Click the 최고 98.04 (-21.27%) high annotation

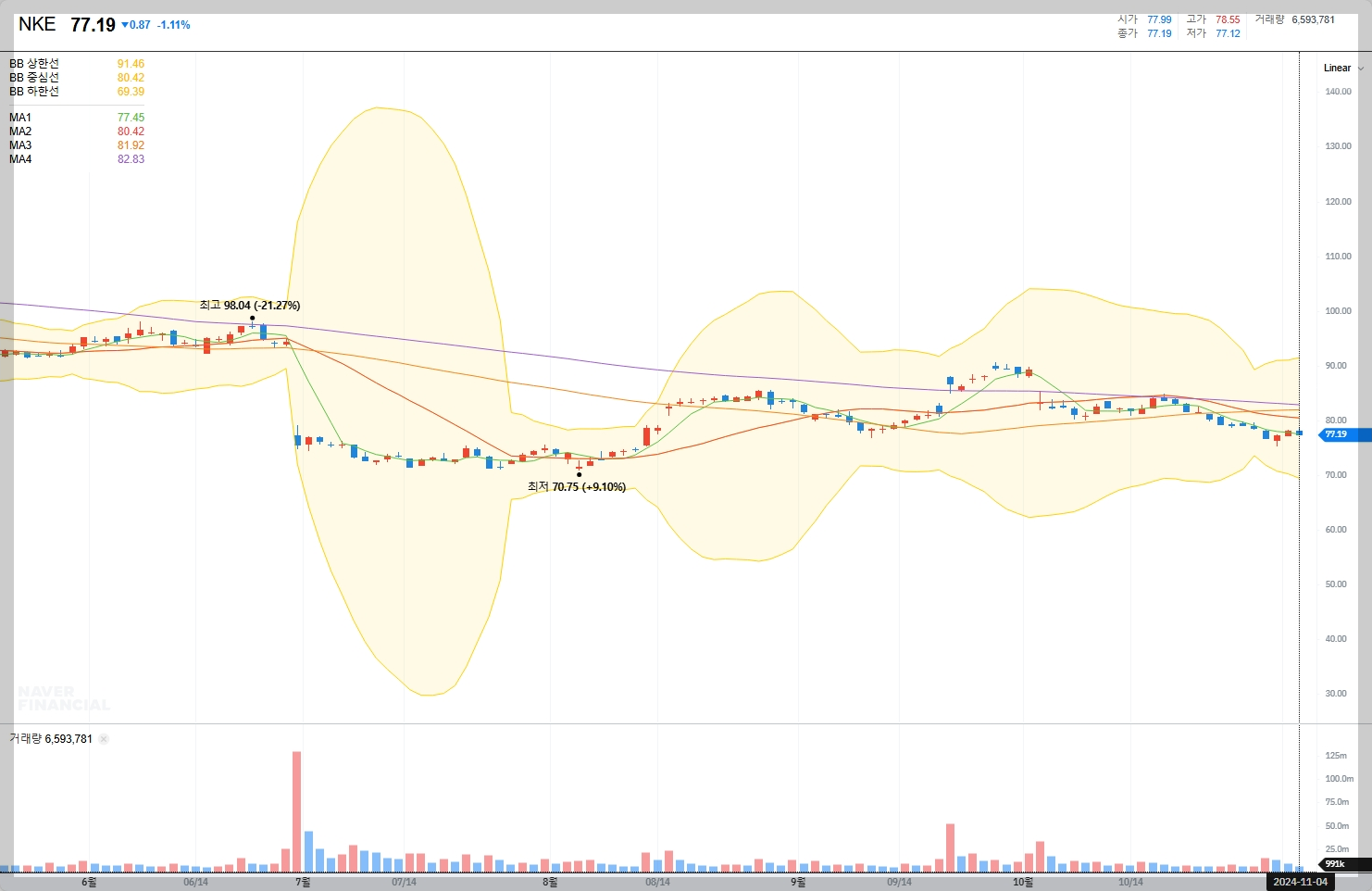point(250,305)
